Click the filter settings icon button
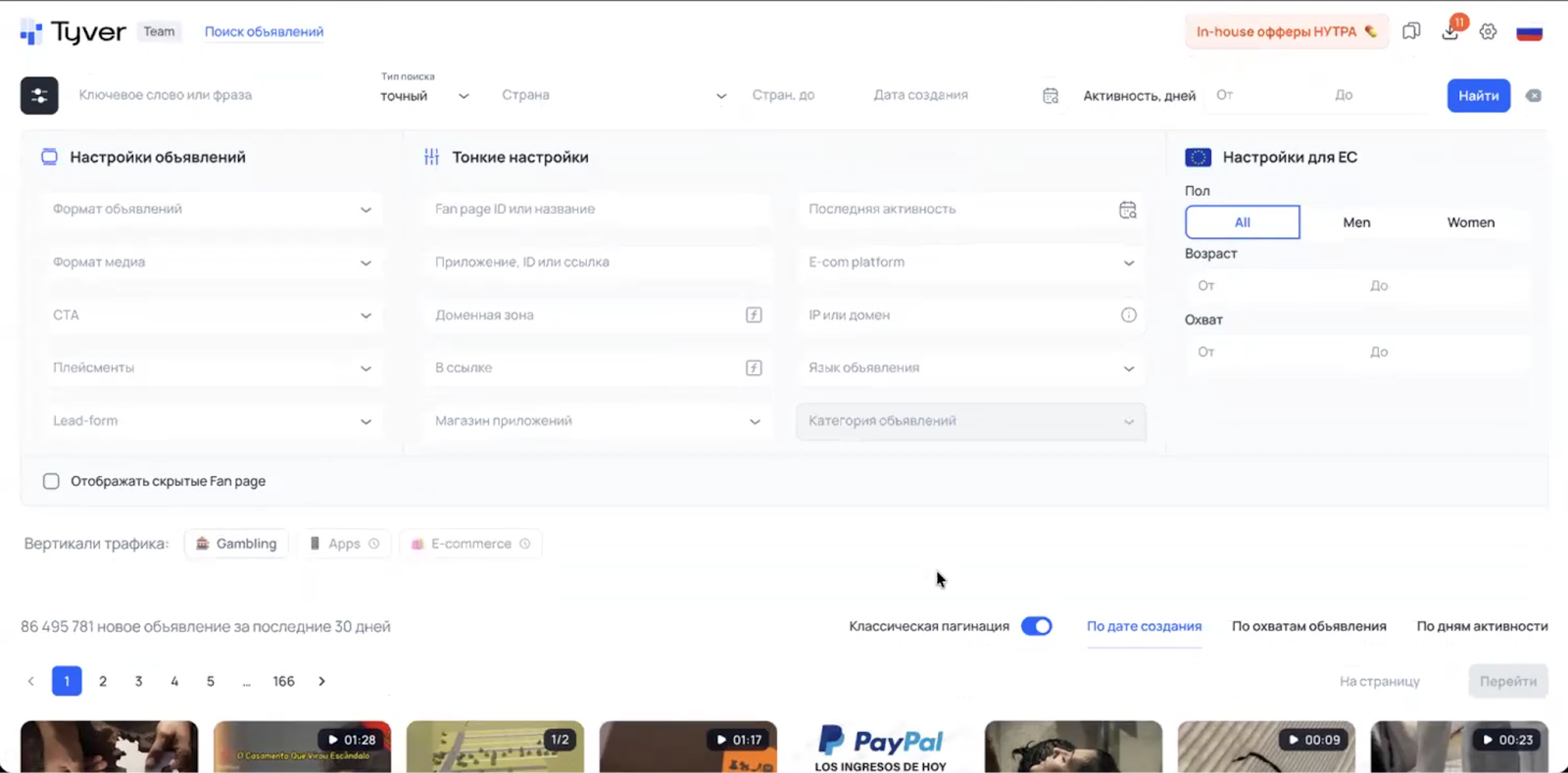Image resolution: width=1568 pixels, height=773 pixels. click(39, 95)
